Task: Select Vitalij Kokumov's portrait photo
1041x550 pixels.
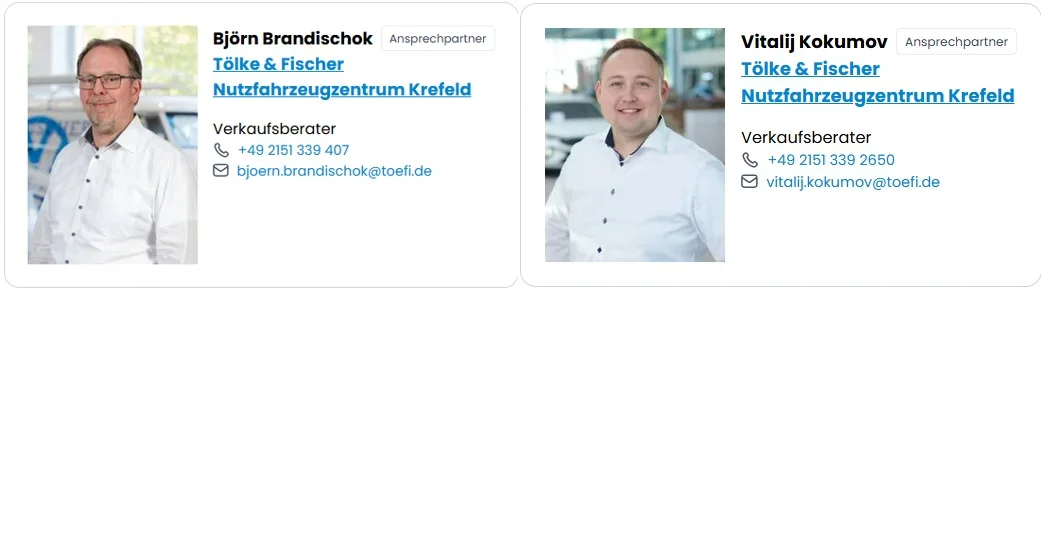Action: pyautogui.click(x=635, y=145)
